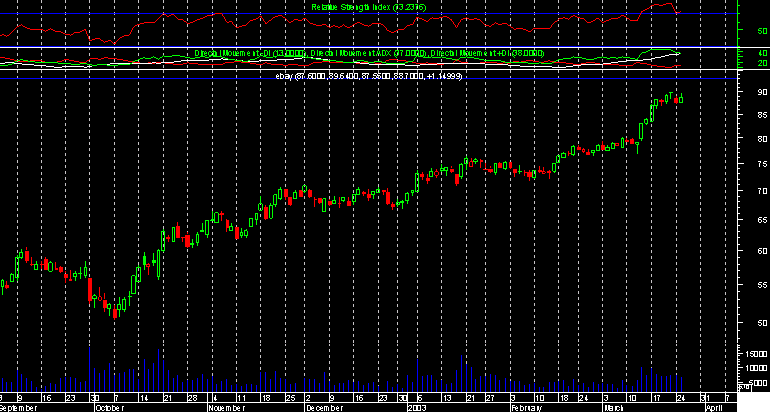This screenshot has width=770, height=412.
Task: Click the 75 price axis label
Action: point(762,165)
